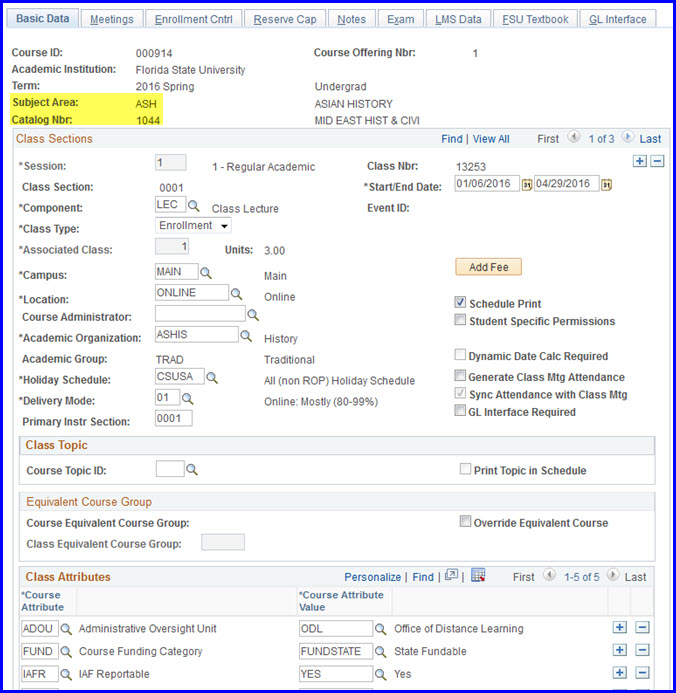Look up FUND course attribute
The width and height of the screenshot is (676, 693).
pyautogui.click(x=66, y=651)
